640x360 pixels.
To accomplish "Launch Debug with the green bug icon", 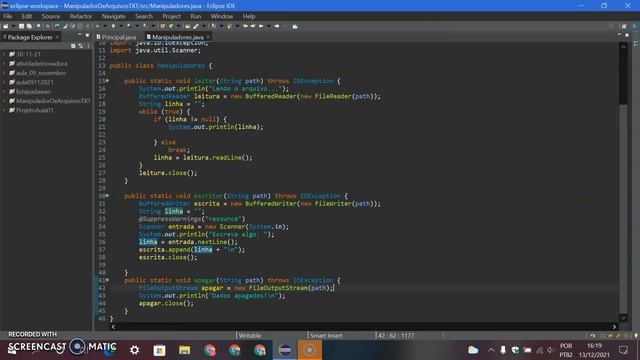I will click(97, 26).
